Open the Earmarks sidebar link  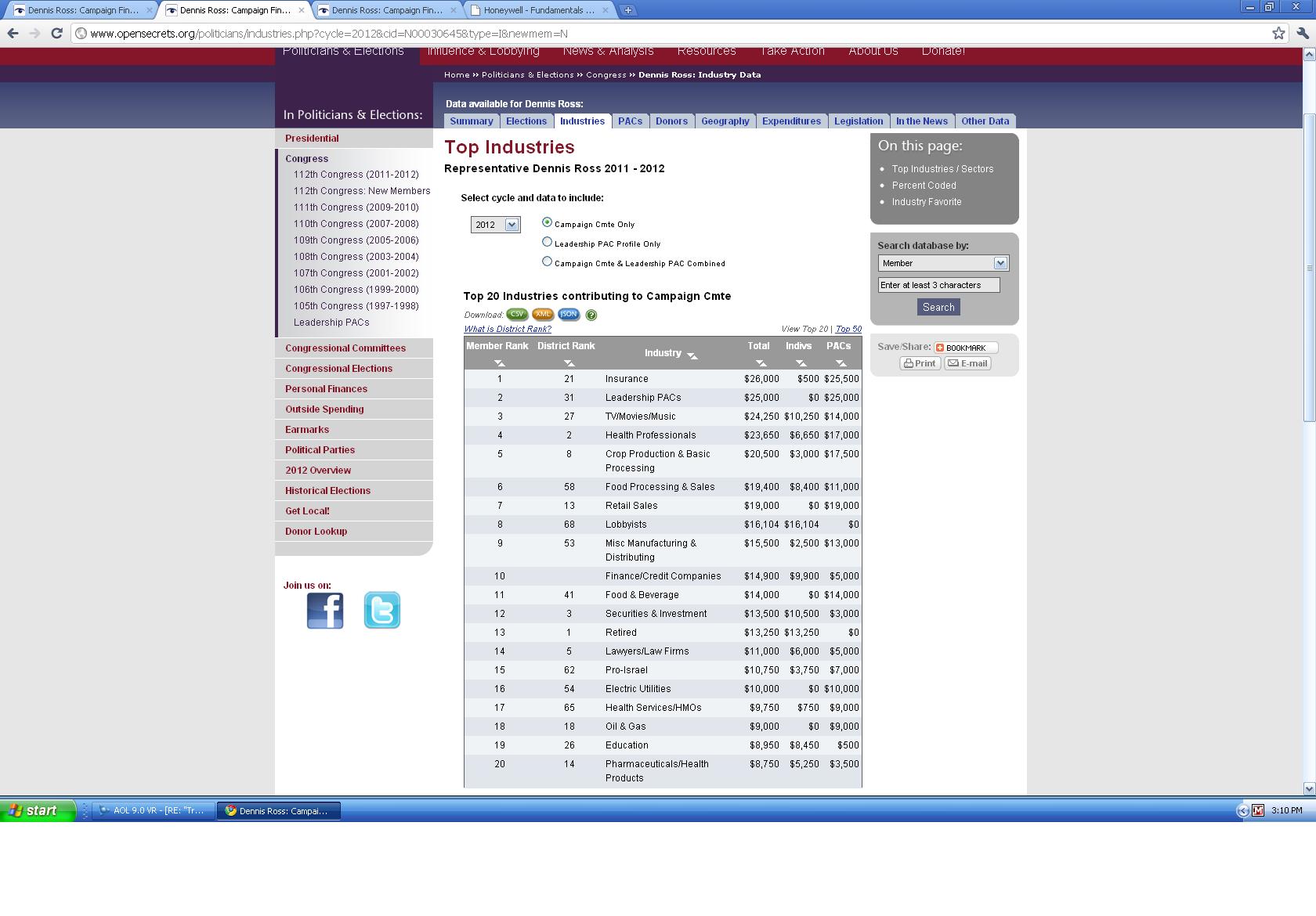click(x=307, y=430)
